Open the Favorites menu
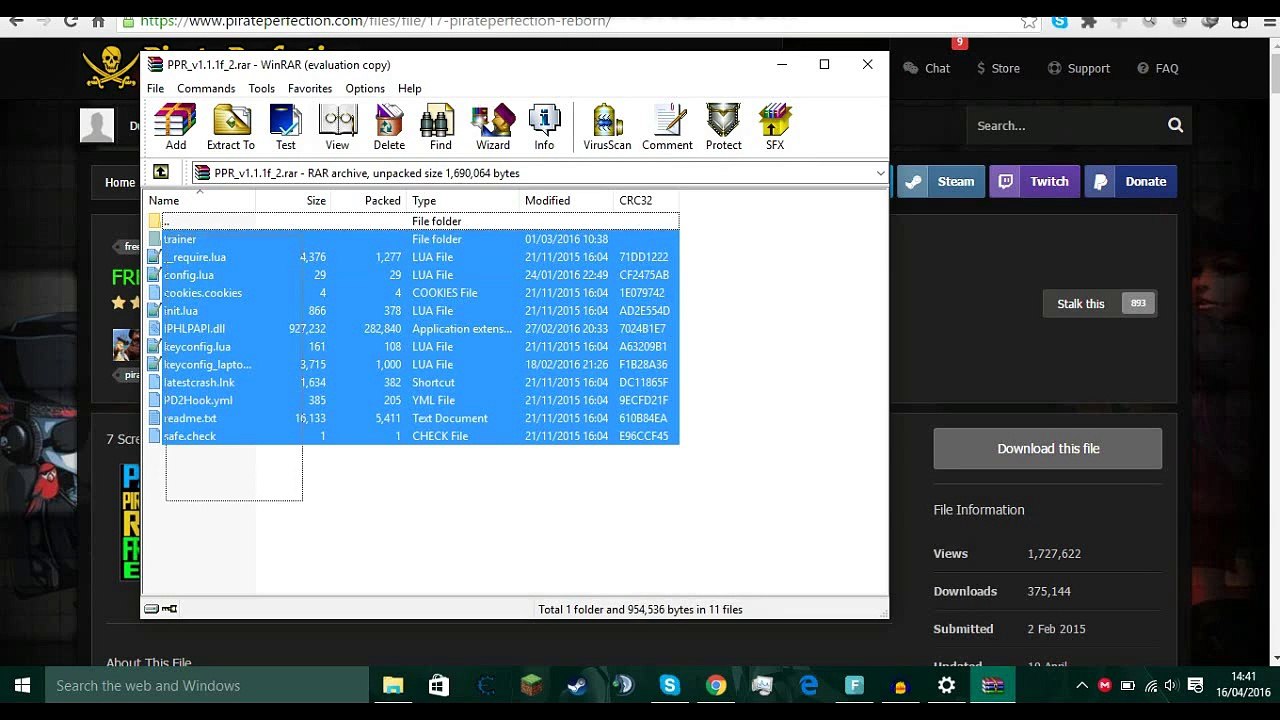 click(x=310, y=88)
